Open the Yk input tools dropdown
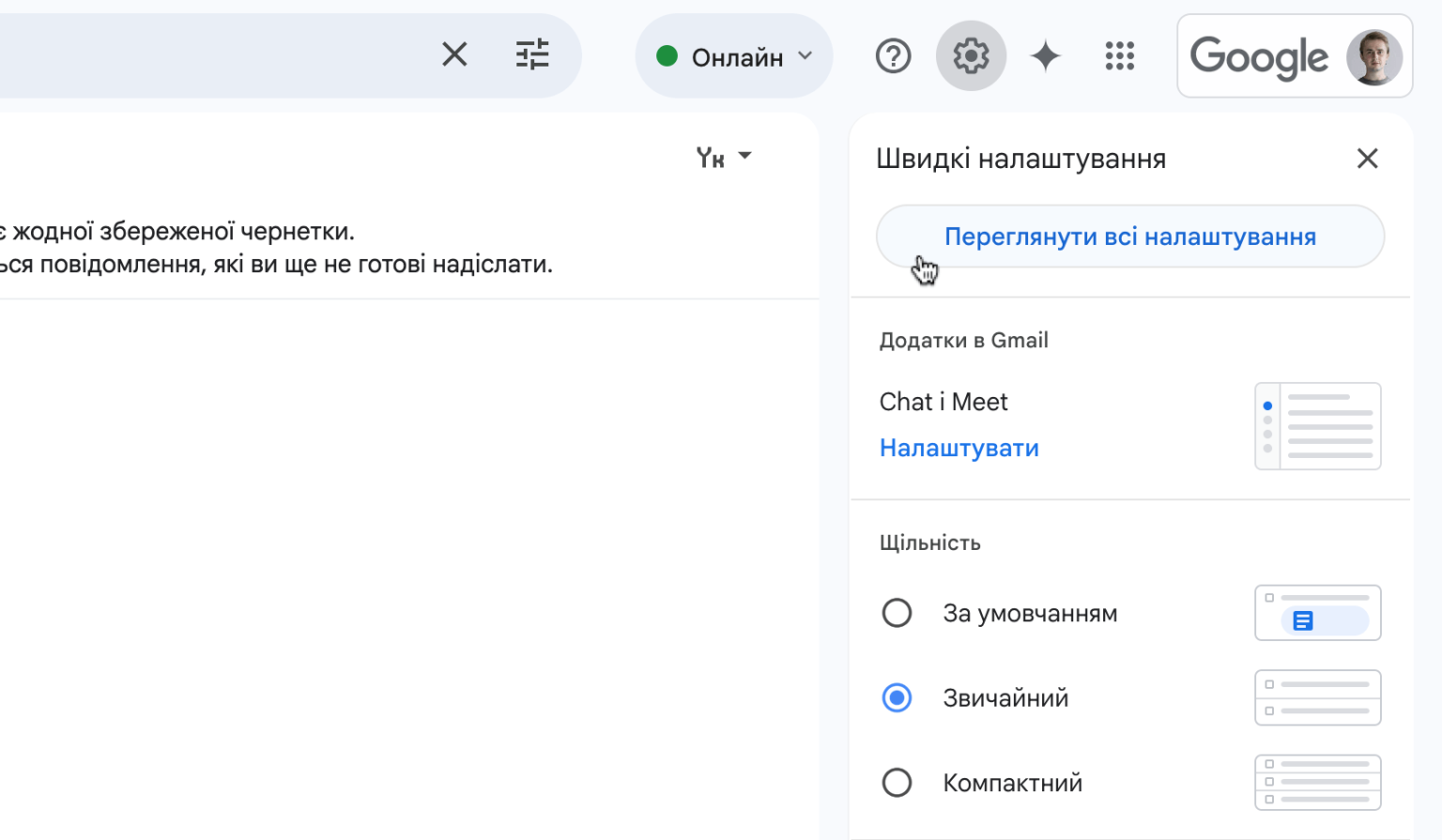Screen dimensions: 1442x840 click(723, 157)
